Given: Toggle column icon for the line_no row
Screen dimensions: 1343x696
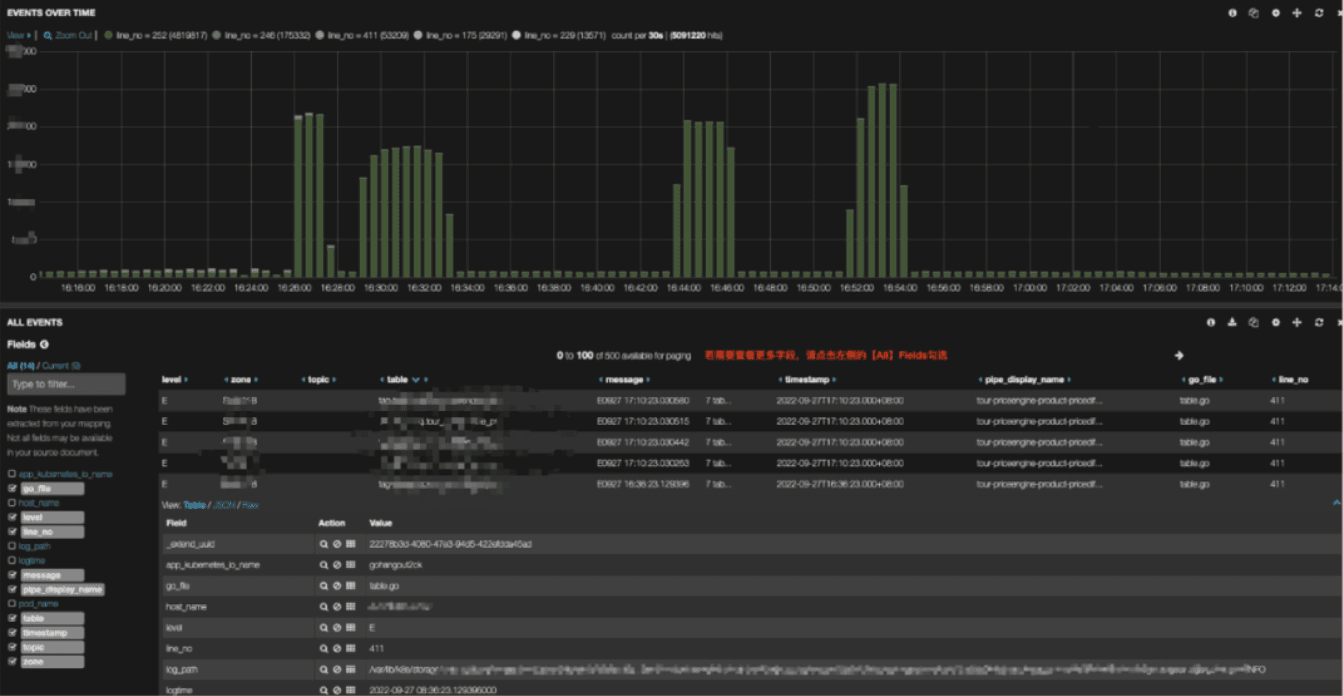Looking at the screenshot, I should [x=350, y=649].
